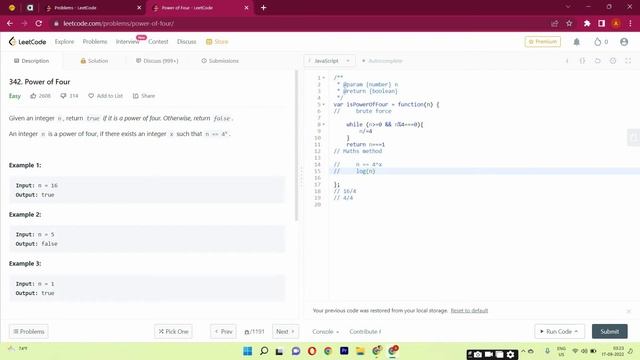Image resolution: width=640 pixels, height=360 pixels.
Task: Switch to Solution tab
Action: tap(94, 61)
